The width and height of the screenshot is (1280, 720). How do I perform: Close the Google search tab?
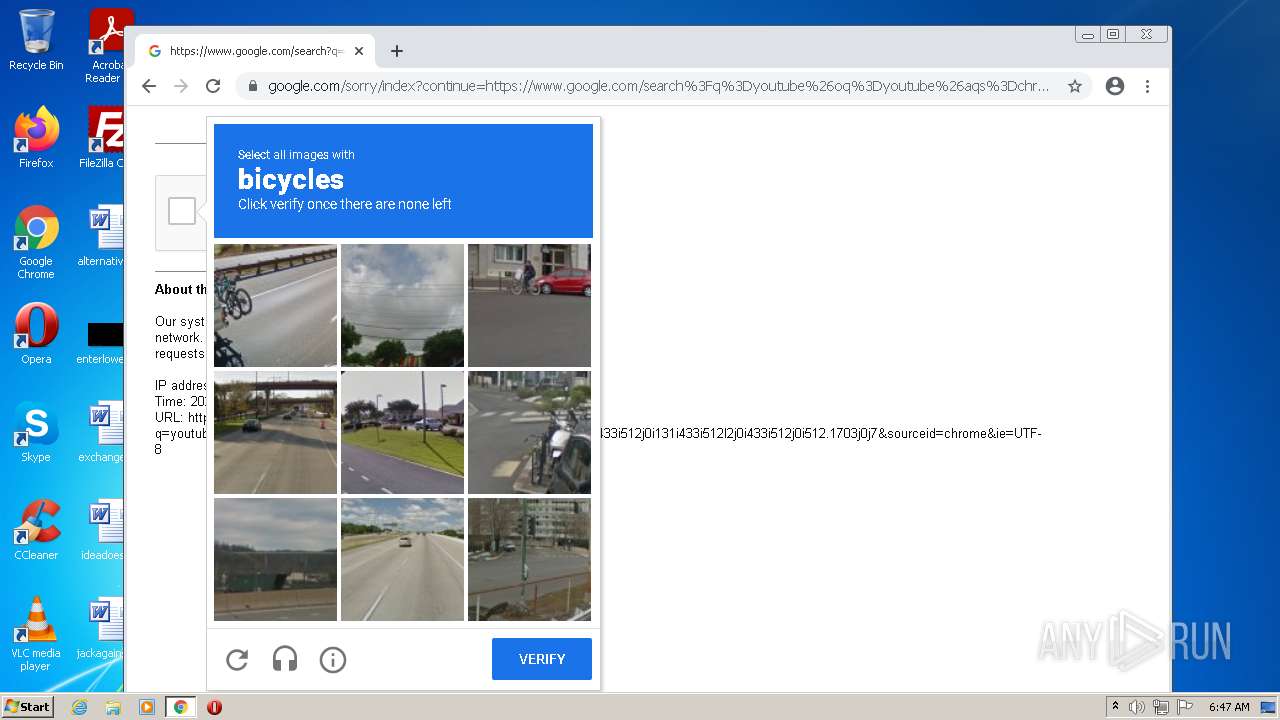pos(359,51)
